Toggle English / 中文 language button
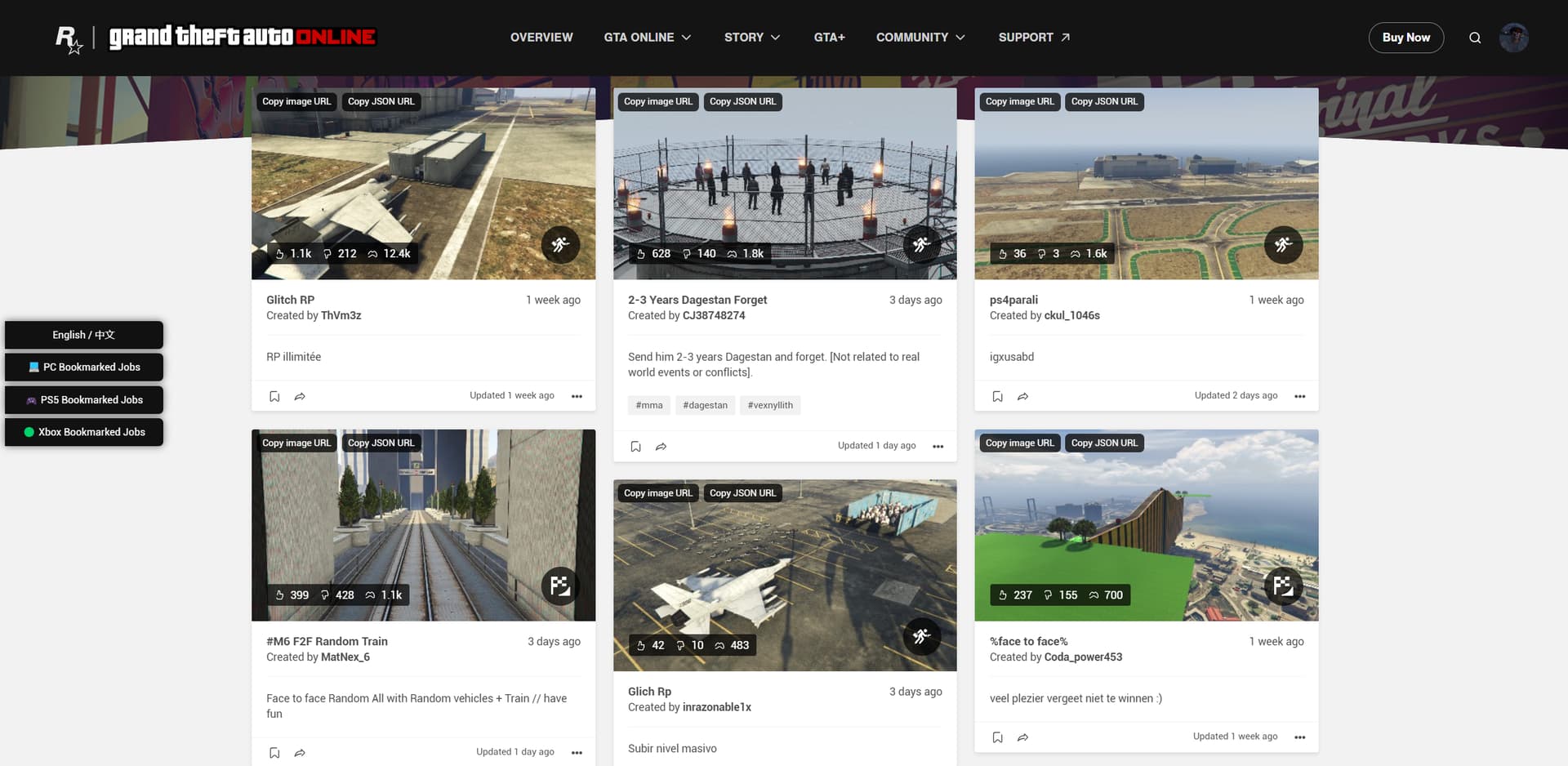The height and width of the screenshot is (766, 1568). pyautogui.click(x=84, y=335)
